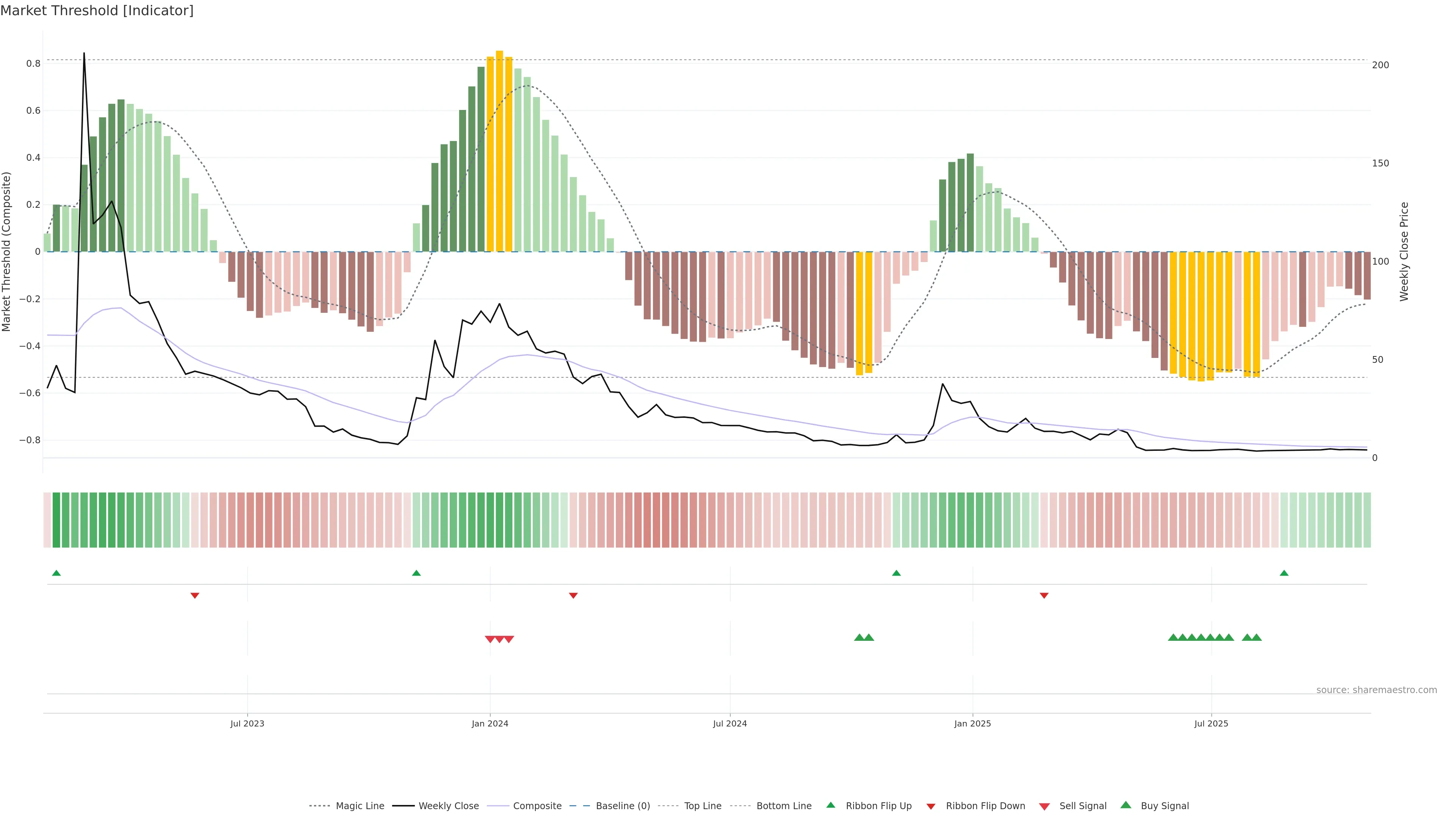
Task: Click the leftmost red sell signal triangle
Action: 490,639
